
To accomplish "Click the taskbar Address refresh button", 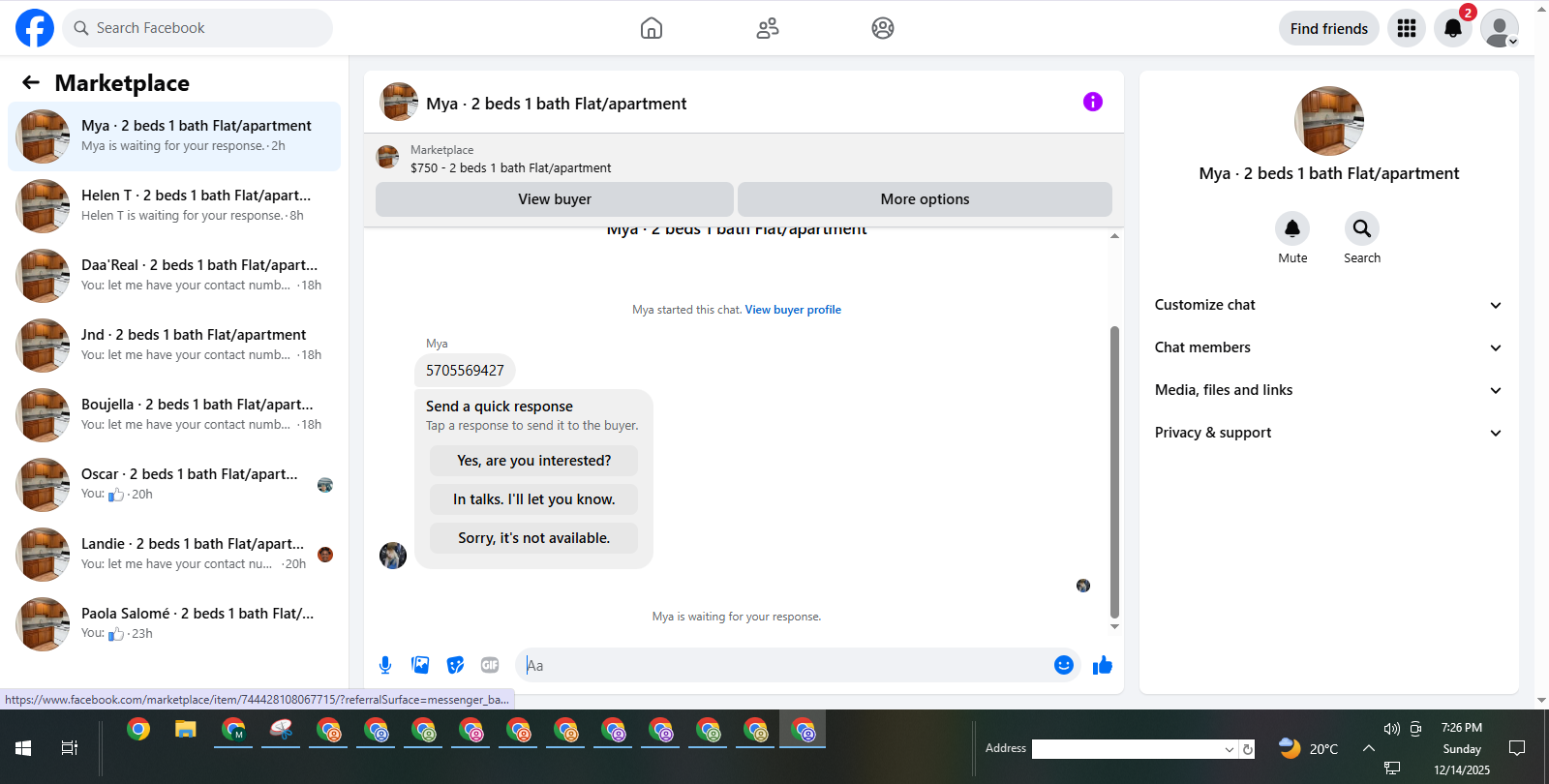I will pos(1248,749).
